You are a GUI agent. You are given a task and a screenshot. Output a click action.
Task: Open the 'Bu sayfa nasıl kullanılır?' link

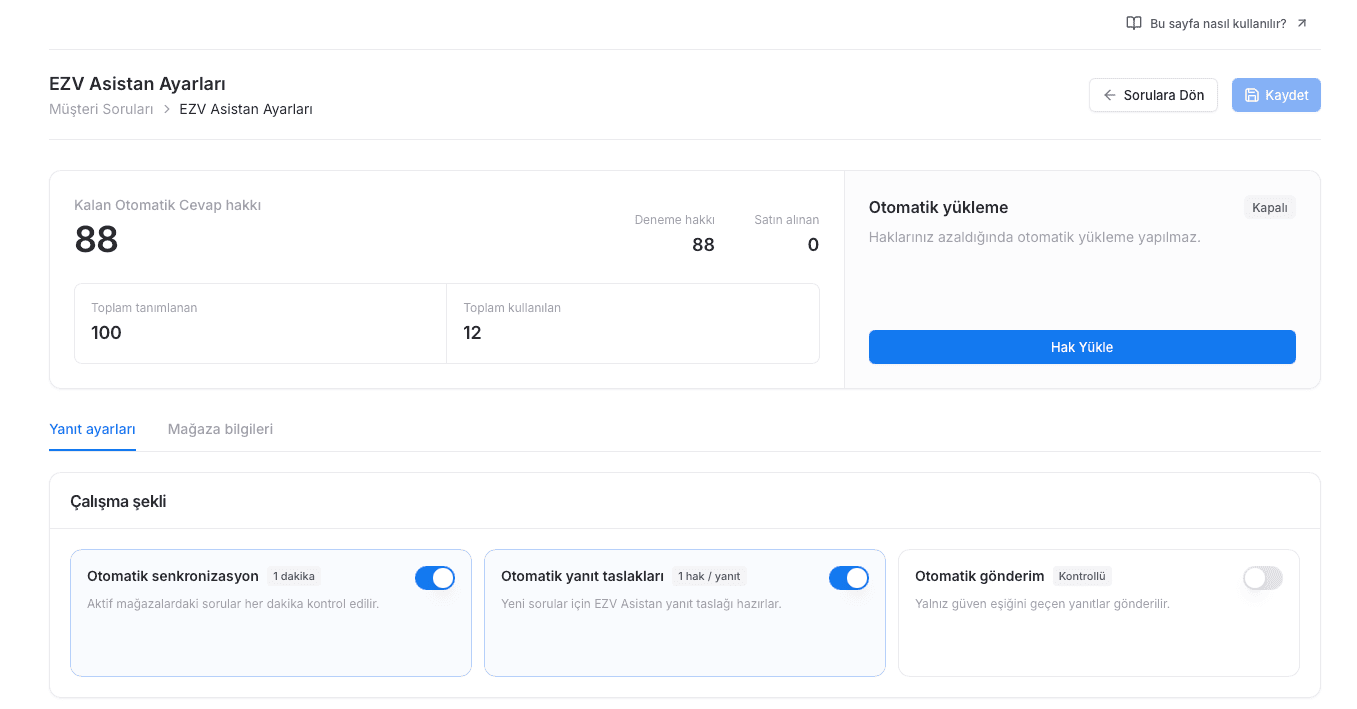point(1217,23)
